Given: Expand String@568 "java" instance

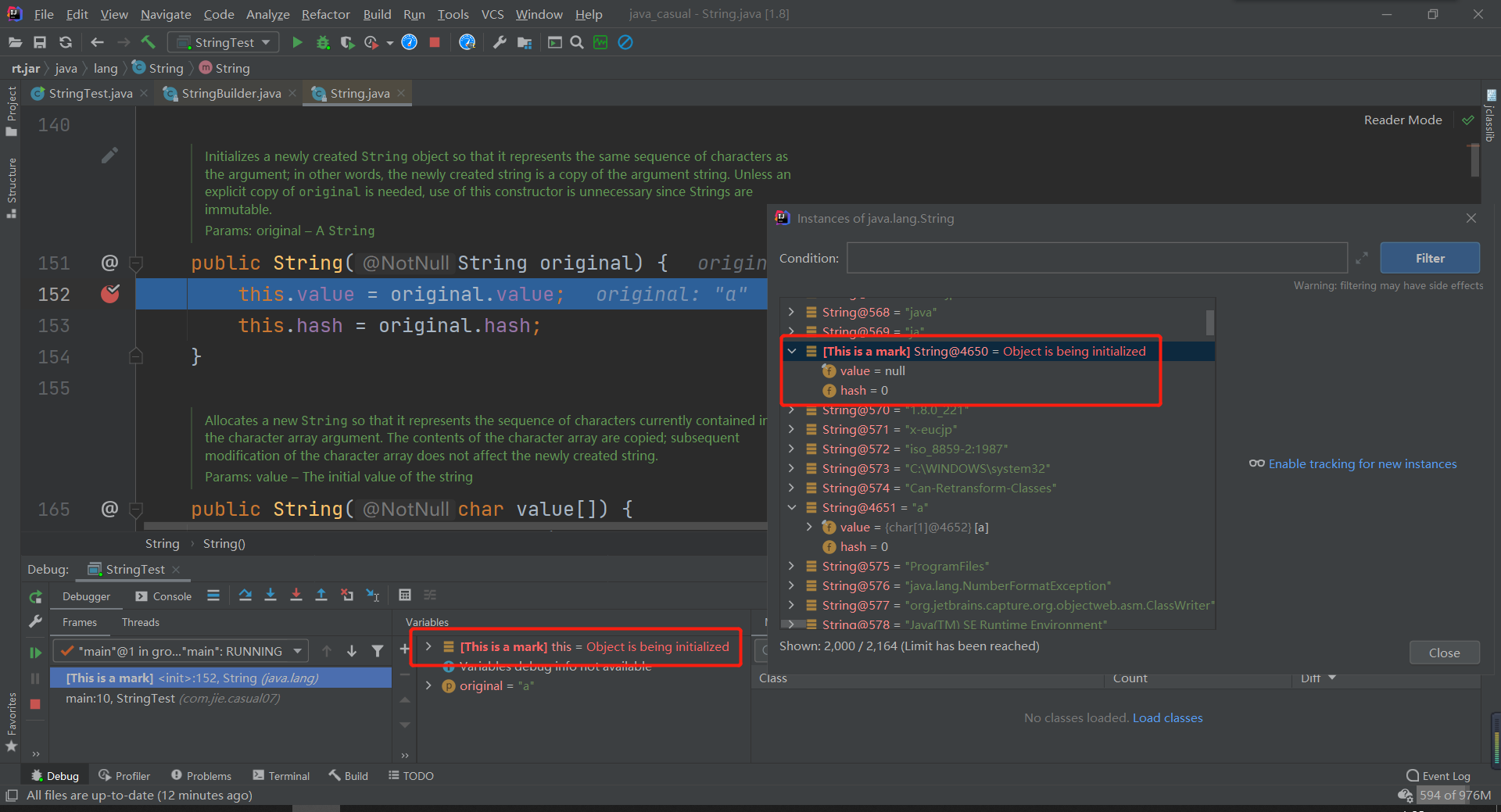Looking at the screenshot, I should tap(792, 313).
